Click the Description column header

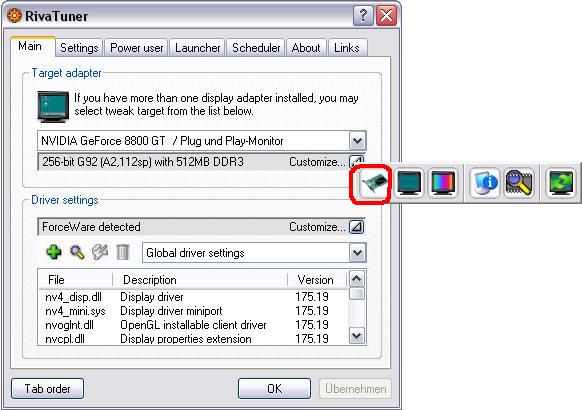[200, 279]
